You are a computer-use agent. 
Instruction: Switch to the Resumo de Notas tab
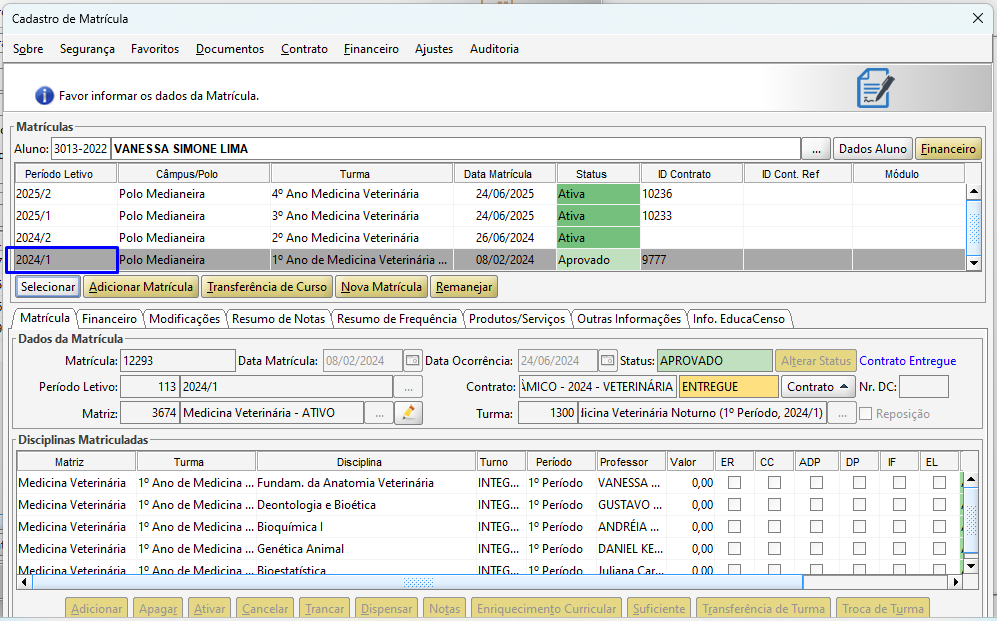278,319
